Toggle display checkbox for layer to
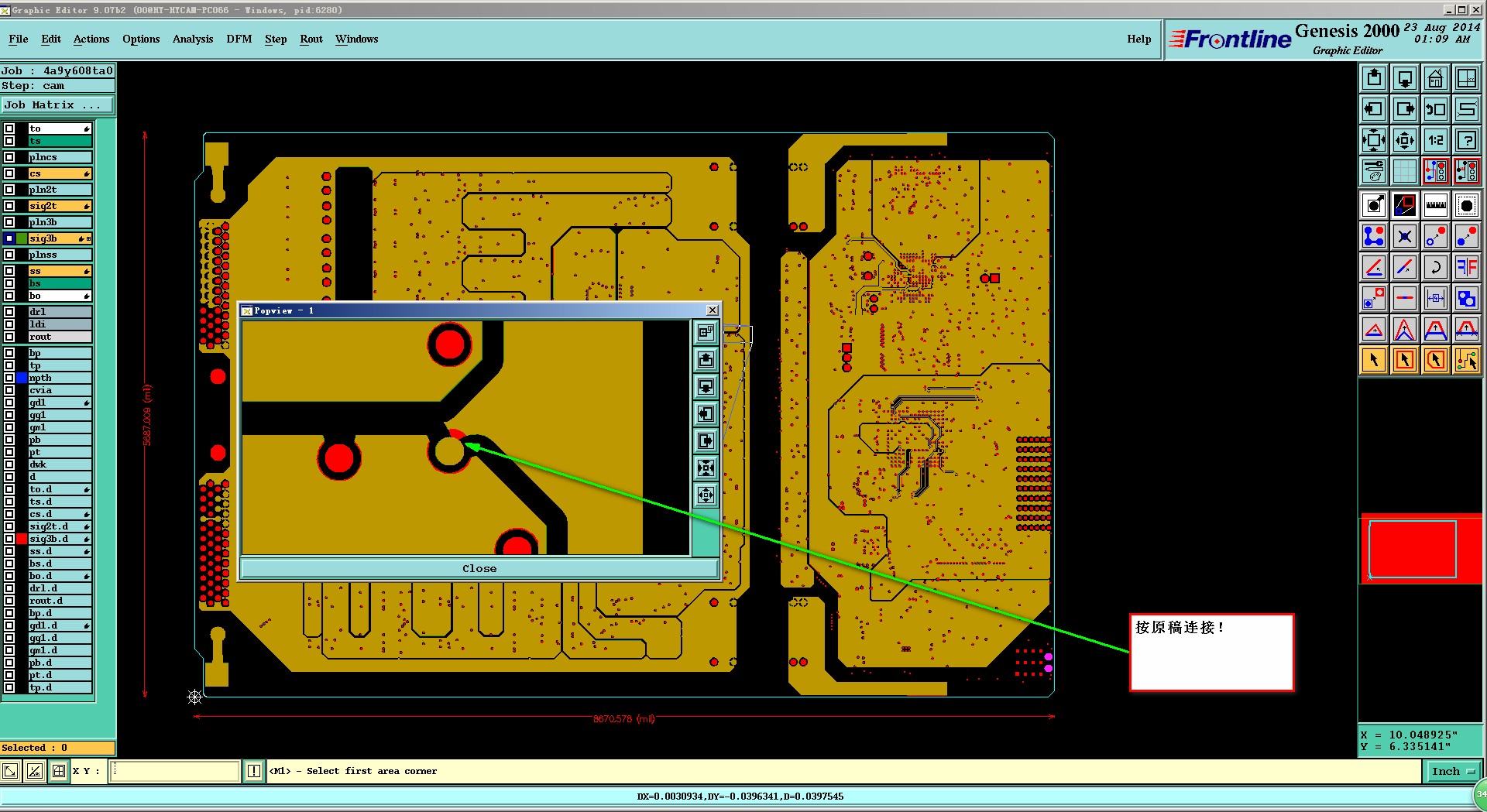Screen dimensions: 1487x812 point(9,128)
